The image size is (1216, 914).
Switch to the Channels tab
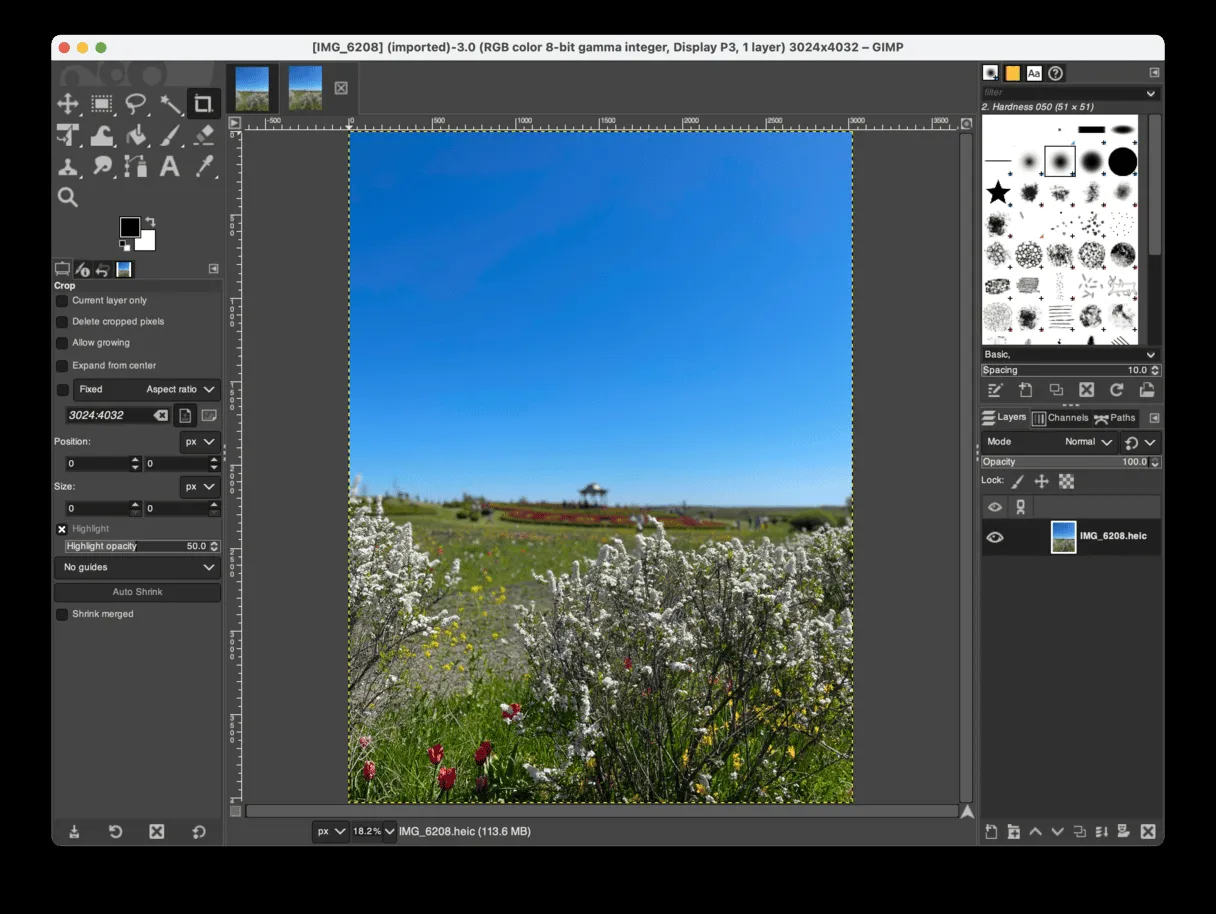pyautogui.click(x=1062, y=418)
